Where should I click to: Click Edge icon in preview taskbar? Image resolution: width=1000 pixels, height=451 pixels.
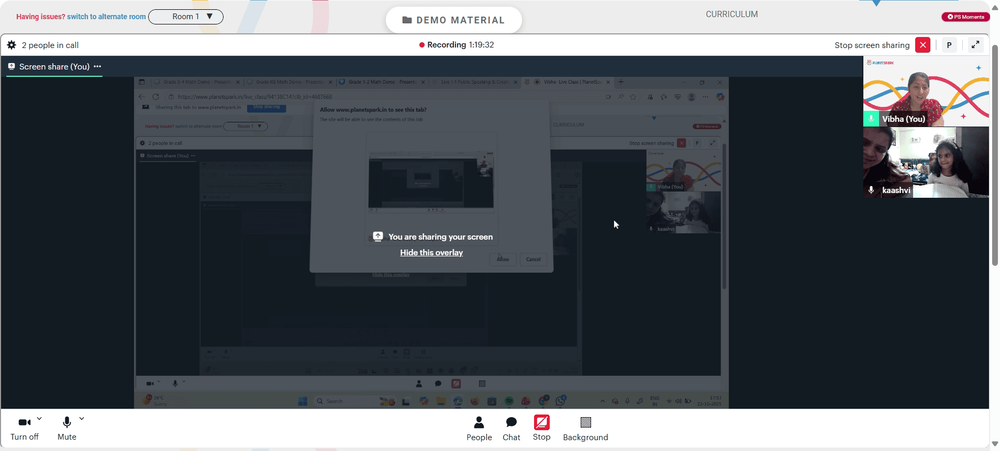pyautogui.click(x=457, y=401)
